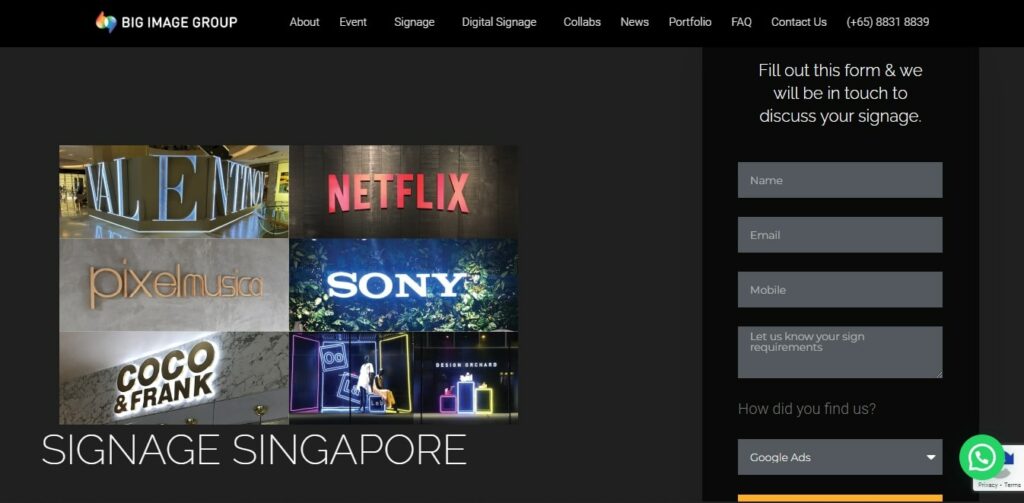Click the Sony signage photo
Screen dimensions: 1024x503
404,285
